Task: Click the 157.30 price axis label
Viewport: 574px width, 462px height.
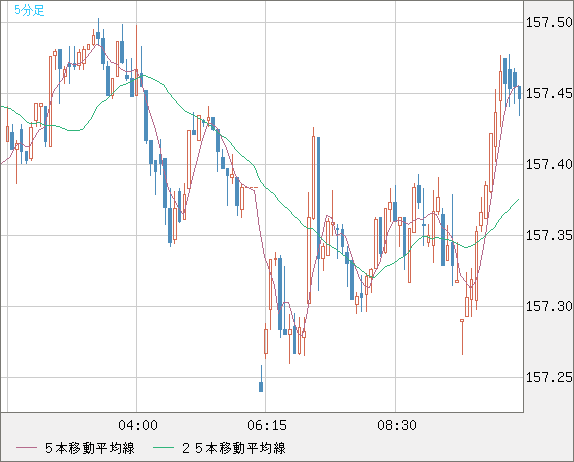Action: 549,306
